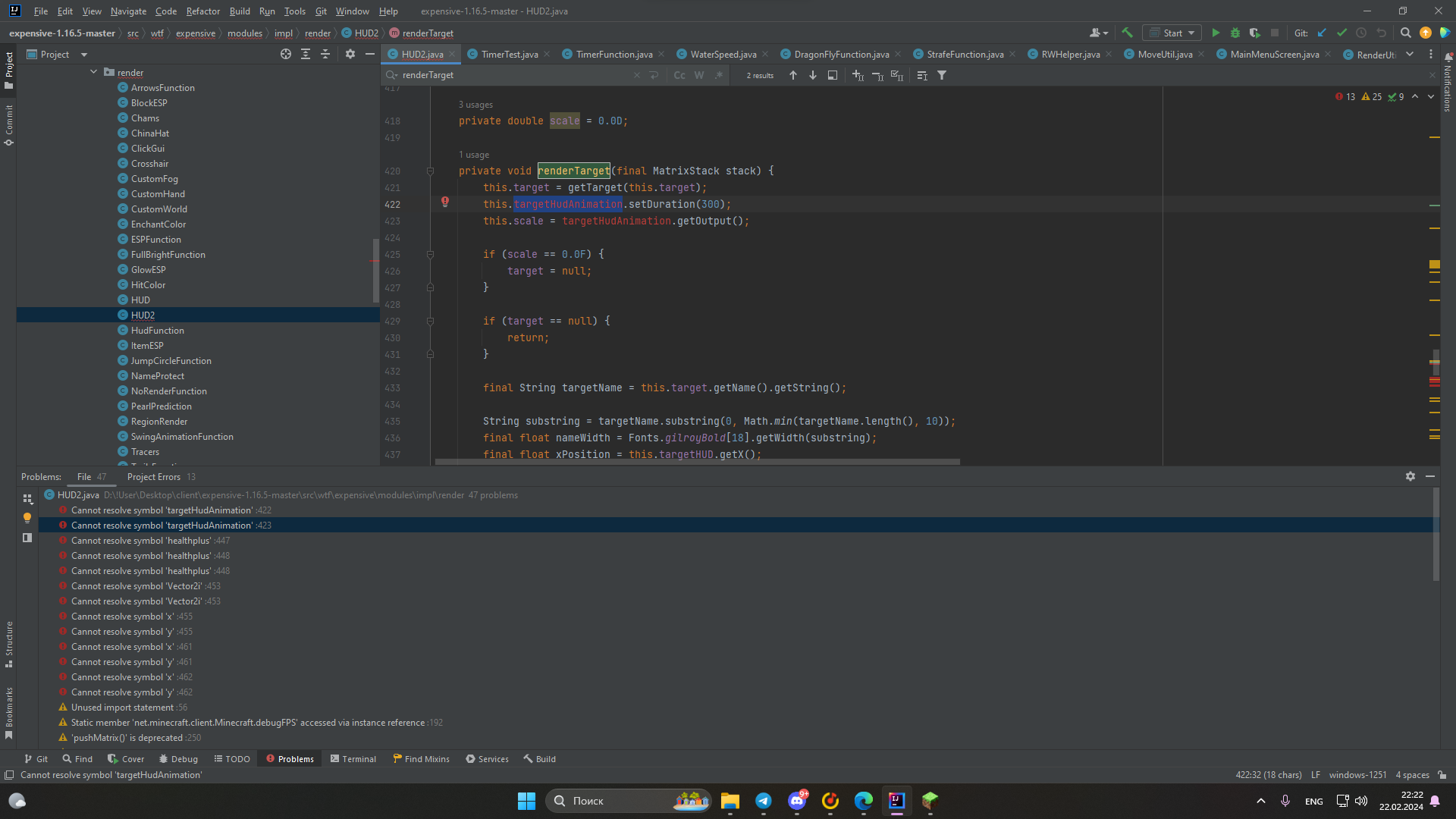Open the Terminal tool window tab
Image resolution: width=1456 pixels, height=819 pixels.
(353, 759)
